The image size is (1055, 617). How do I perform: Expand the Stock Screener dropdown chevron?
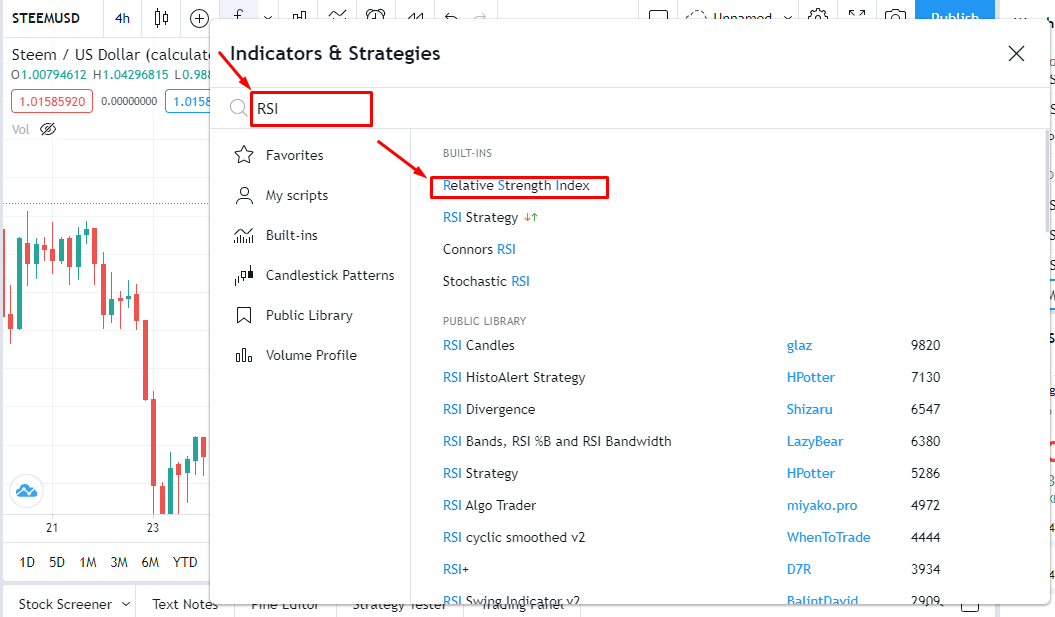(x=126, y=604)
